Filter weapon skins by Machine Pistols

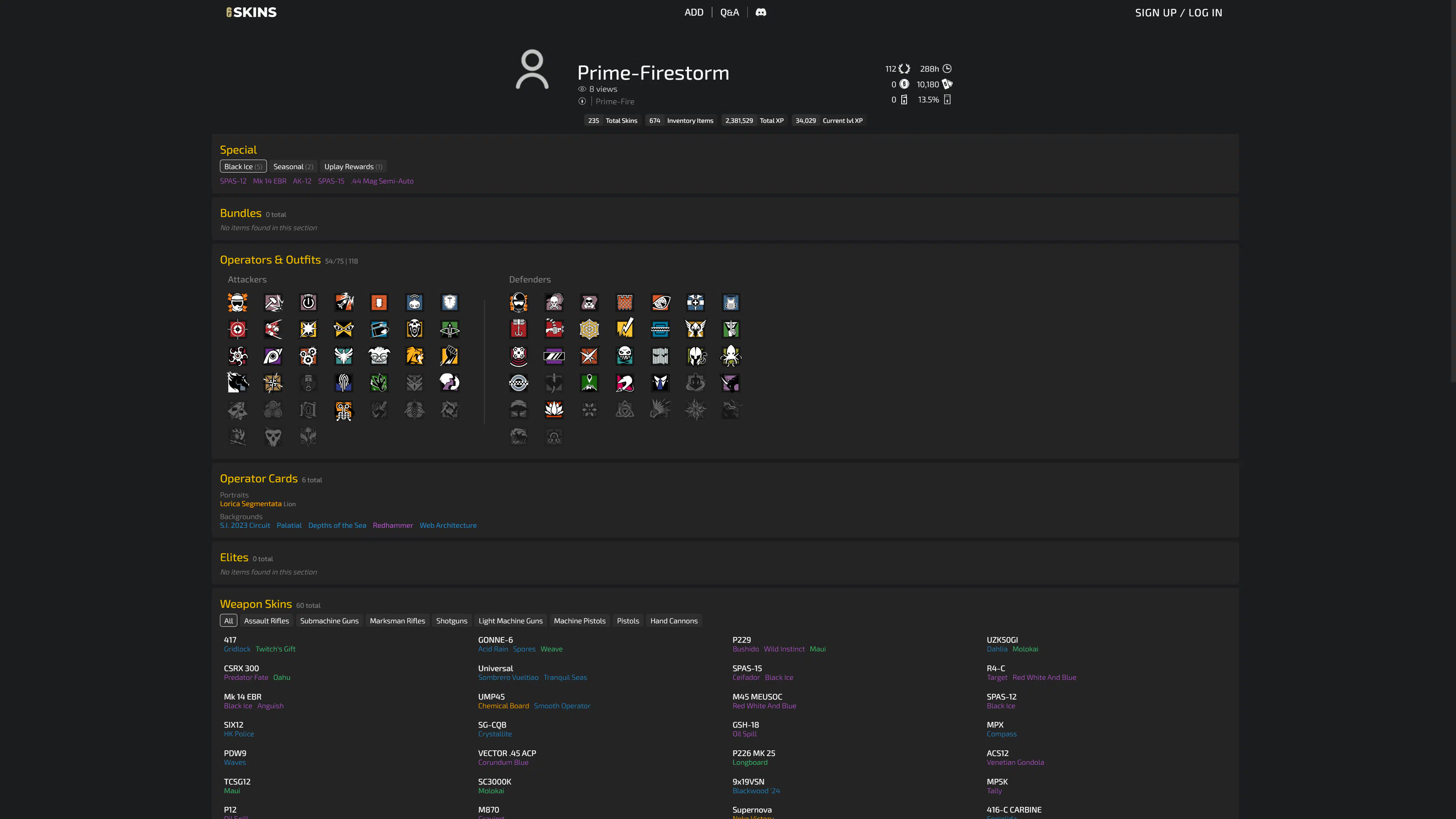coord(579,621)
